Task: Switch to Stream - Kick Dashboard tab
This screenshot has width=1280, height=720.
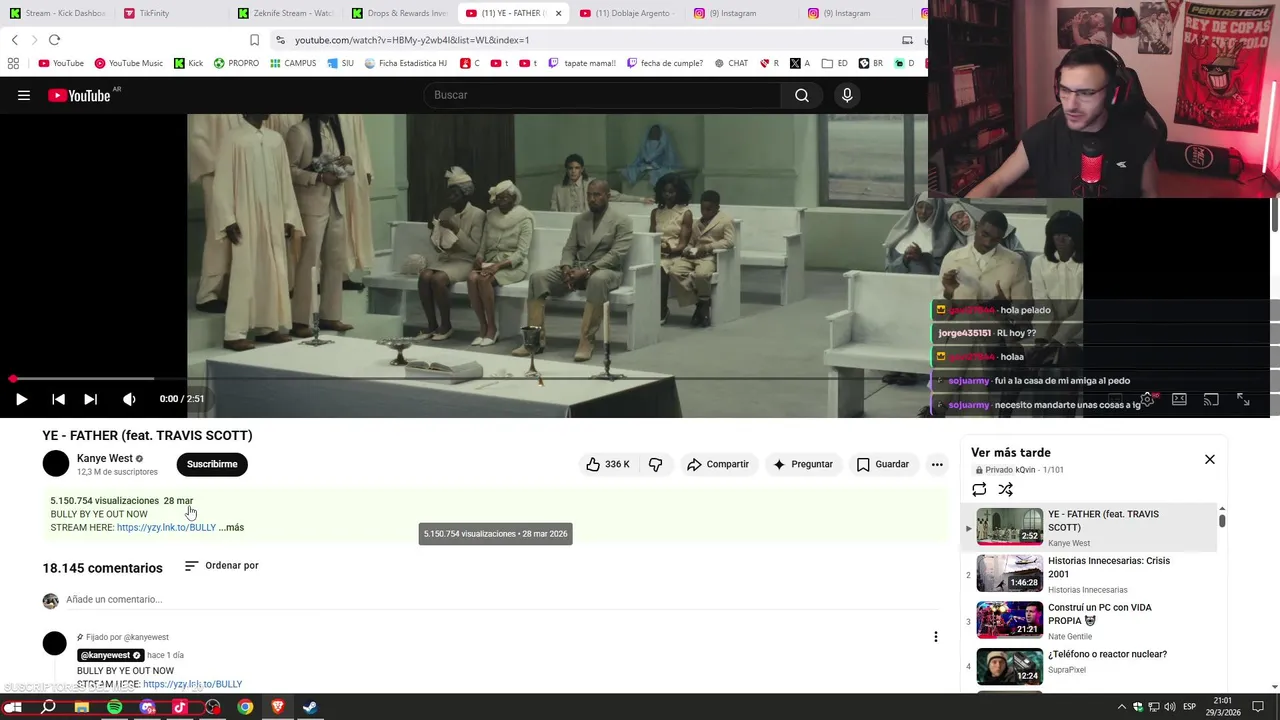Action: click(x=58, y=13)
